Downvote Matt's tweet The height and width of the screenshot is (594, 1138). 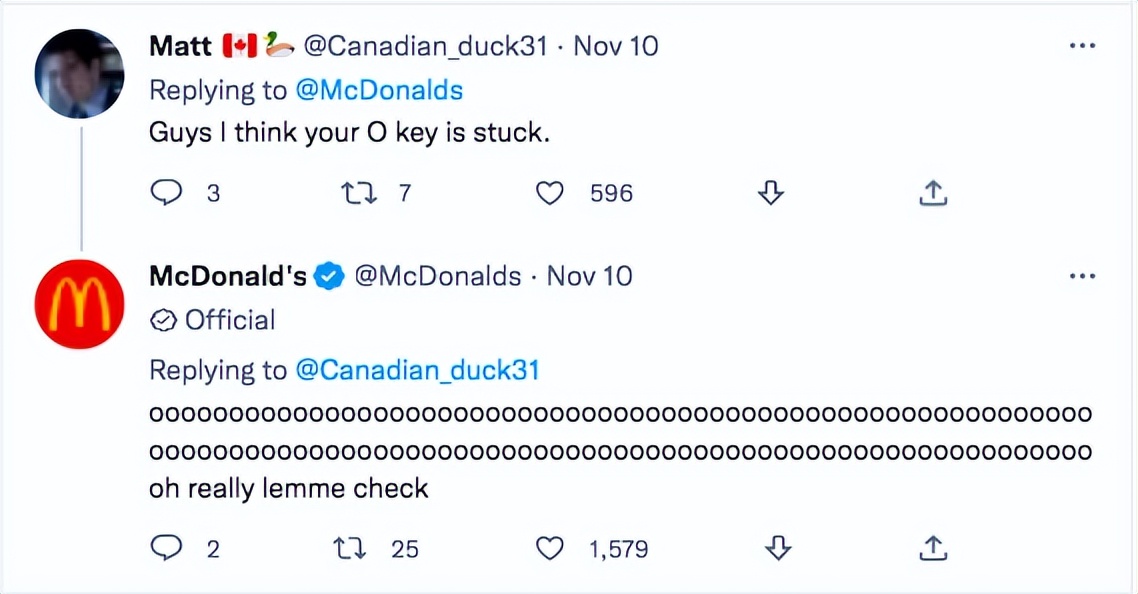point(769,193)
